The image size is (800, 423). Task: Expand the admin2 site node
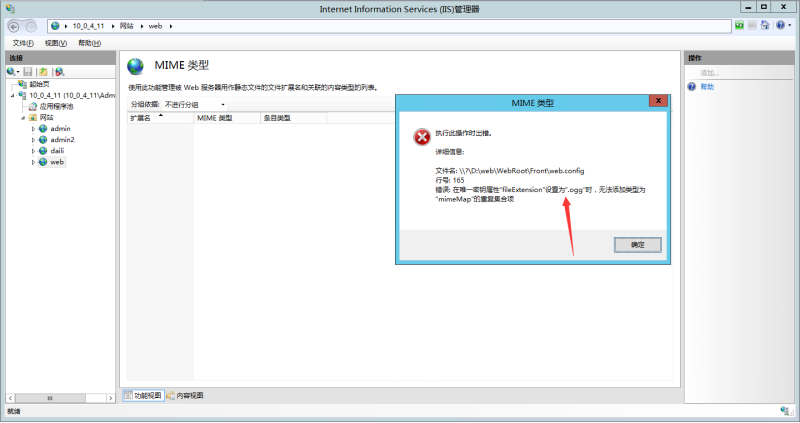(x=34, y=140)
